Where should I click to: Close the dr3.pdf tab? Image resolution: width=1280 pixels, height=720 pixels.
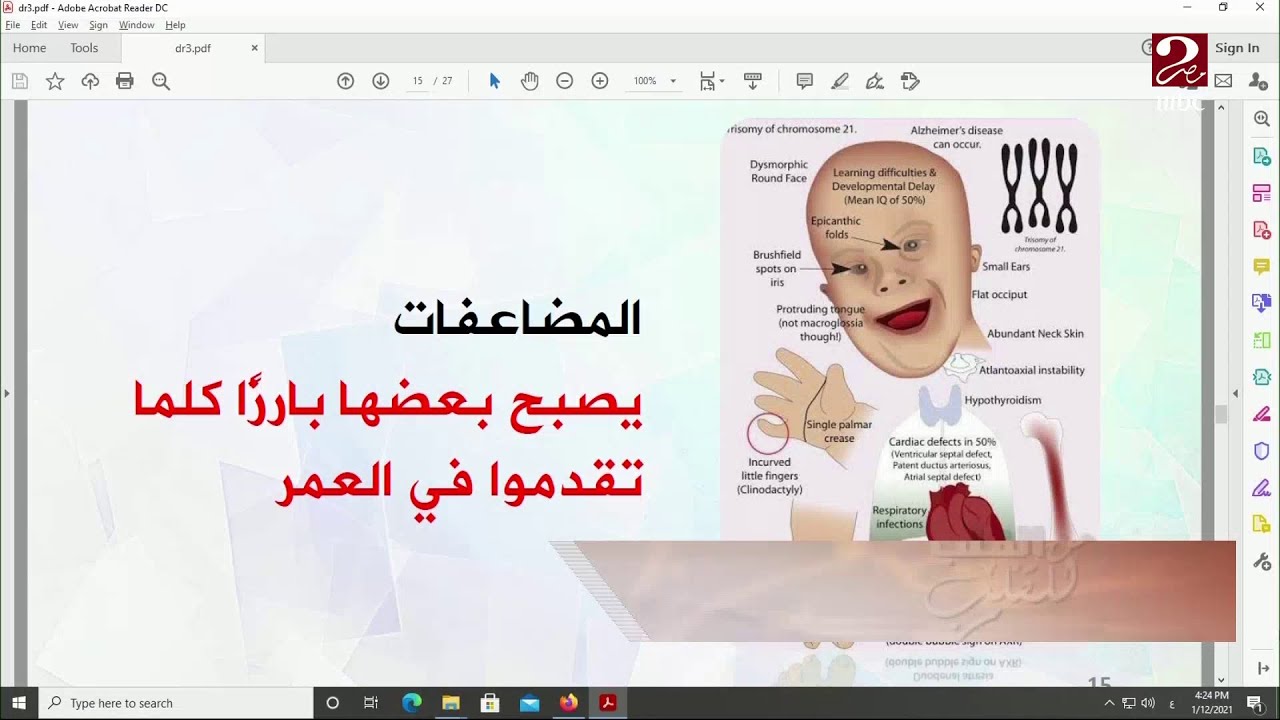pos(254,48)
